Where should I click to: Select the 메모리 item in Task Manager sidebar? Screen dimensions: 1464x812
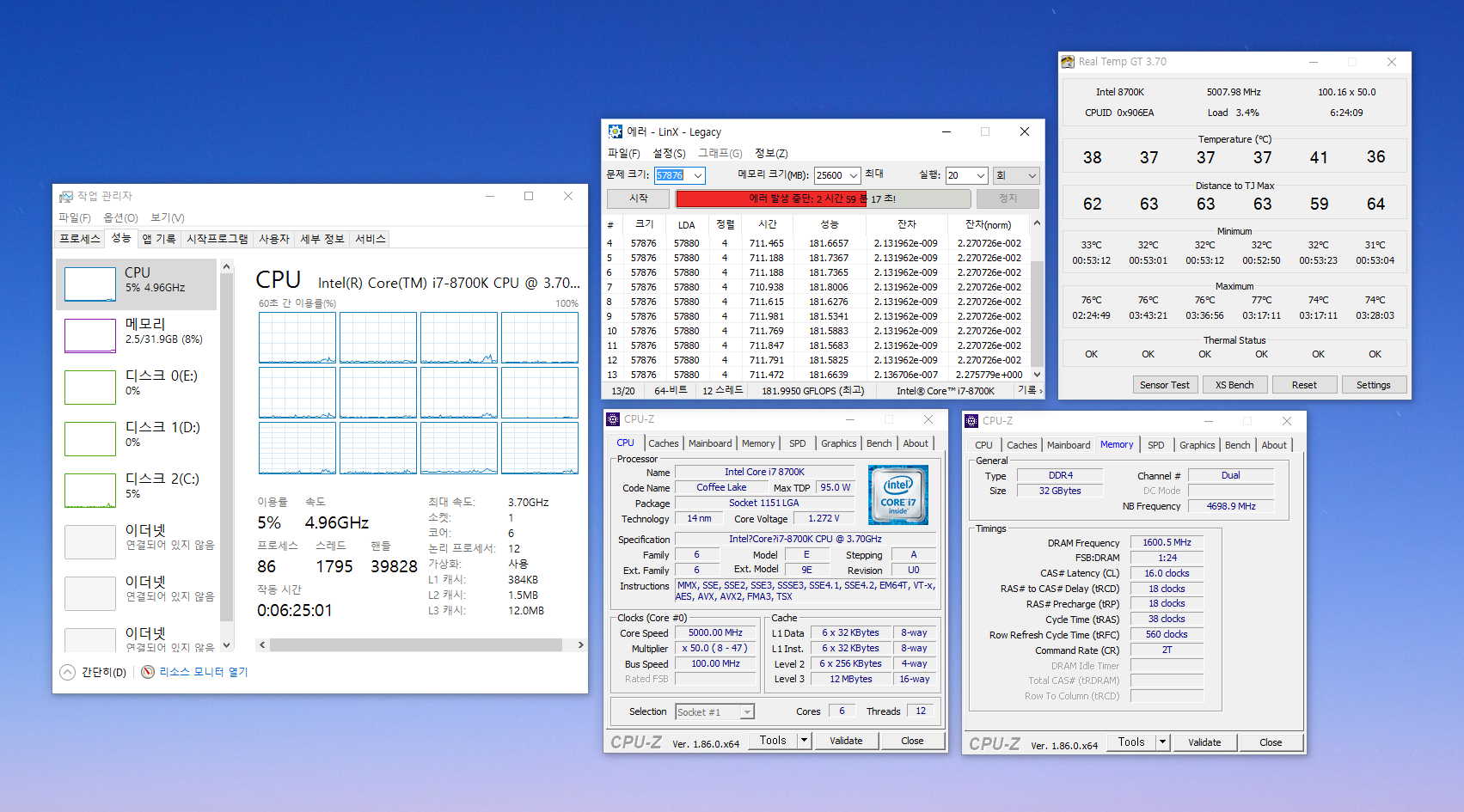click(137, 335)
